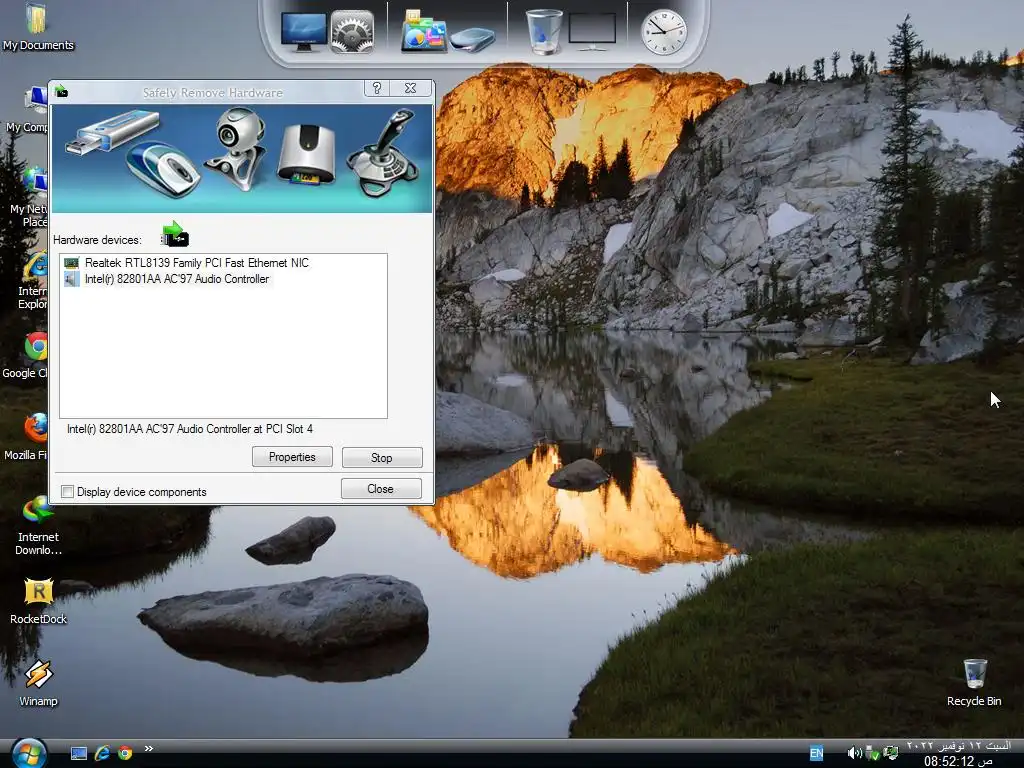Image resolution: width=1024 pixels, height=768 pixels.
Task: Click the Safely Remove Hardware title bar icon
Action: coord(61,91)
